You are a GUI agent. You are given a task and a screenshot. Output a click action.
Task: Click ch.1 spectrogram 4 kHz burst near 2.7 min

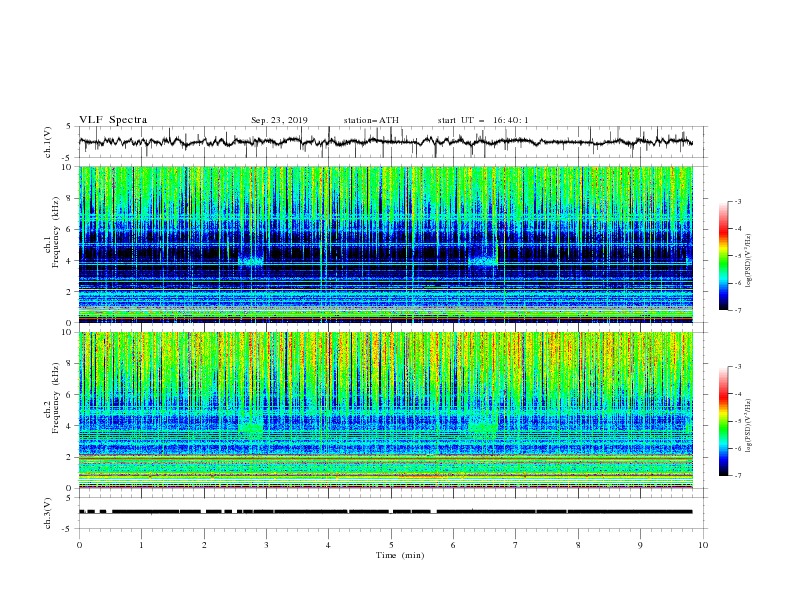251,259
